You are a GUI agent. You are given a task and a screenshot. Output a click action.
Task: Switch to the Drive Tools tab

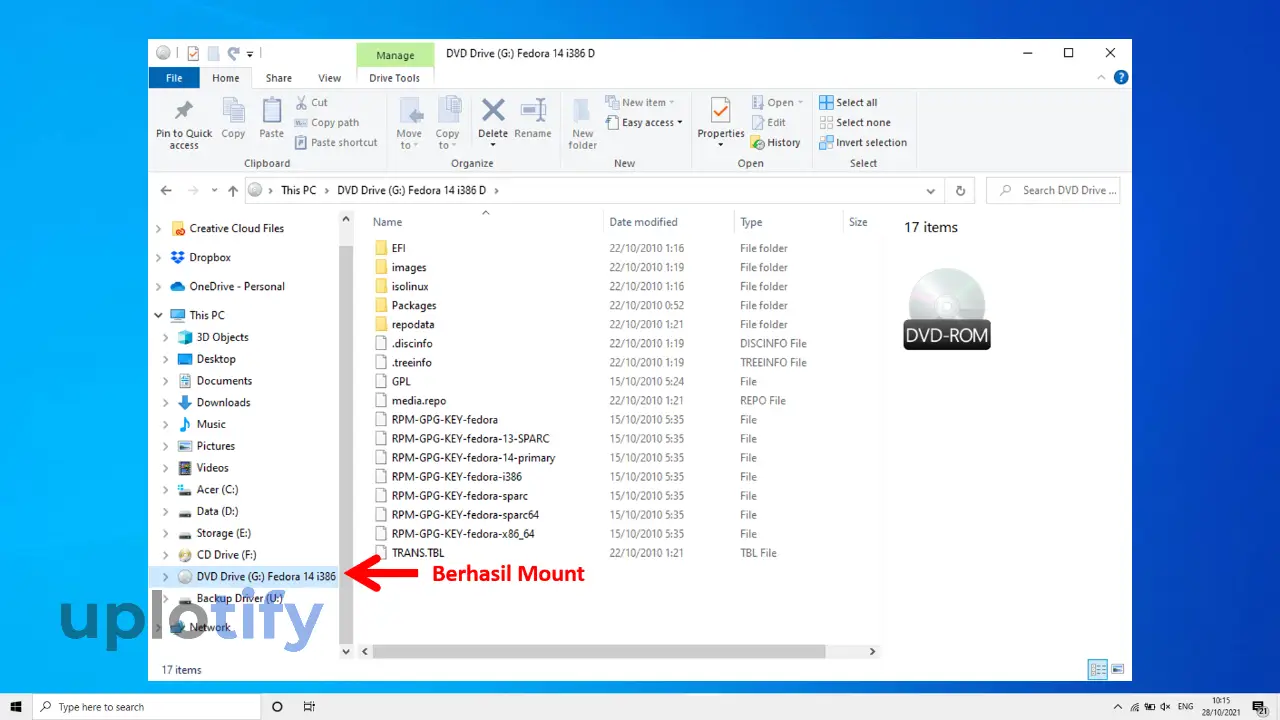coord(395,78)
